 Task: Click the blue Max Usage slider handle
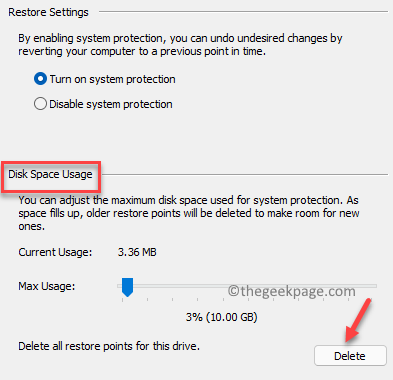pyautogui.click(x=127, y=287)
